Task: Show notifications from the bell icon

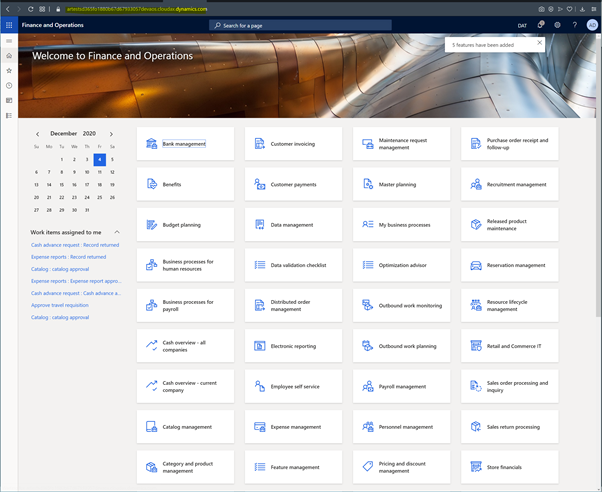Action: 541,25
